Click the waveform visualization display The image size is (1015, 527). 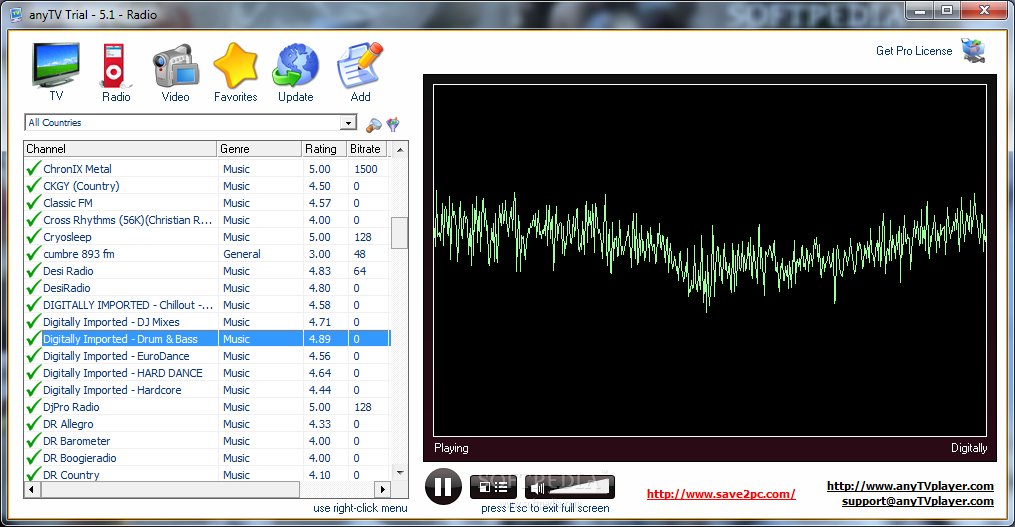(x=710, y=260)
